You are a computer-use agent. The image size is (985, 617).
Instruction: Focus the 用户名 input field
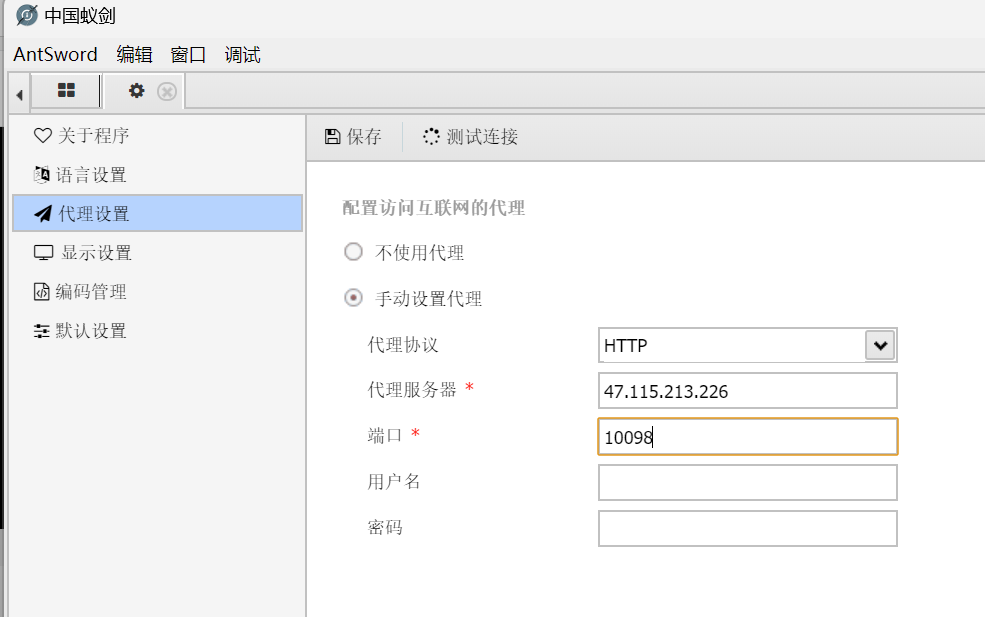coord(748,483)
